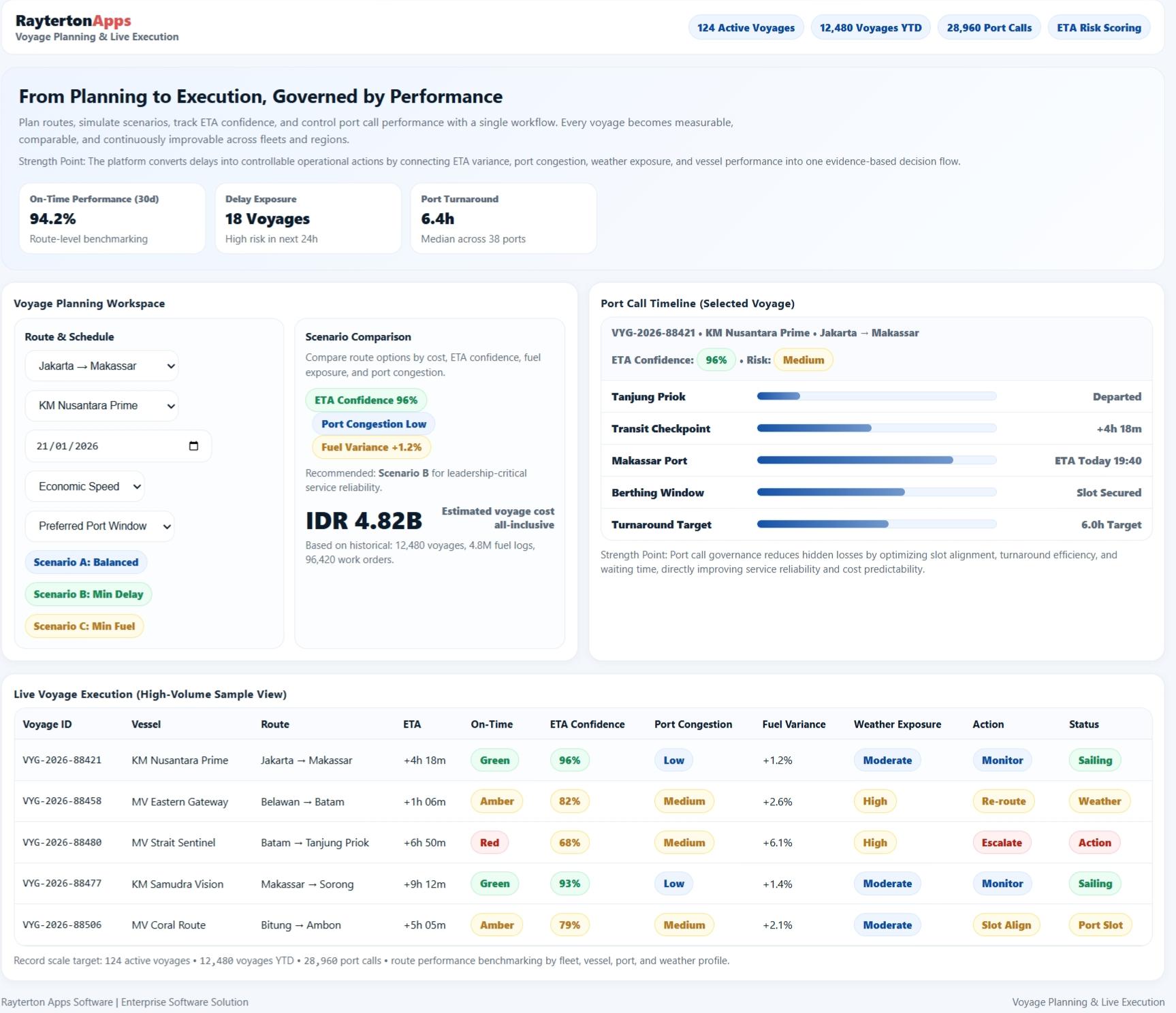Click the Escalate action badge
The height and width of the screenshot is (1013, 1176).
click(1001, 843)
